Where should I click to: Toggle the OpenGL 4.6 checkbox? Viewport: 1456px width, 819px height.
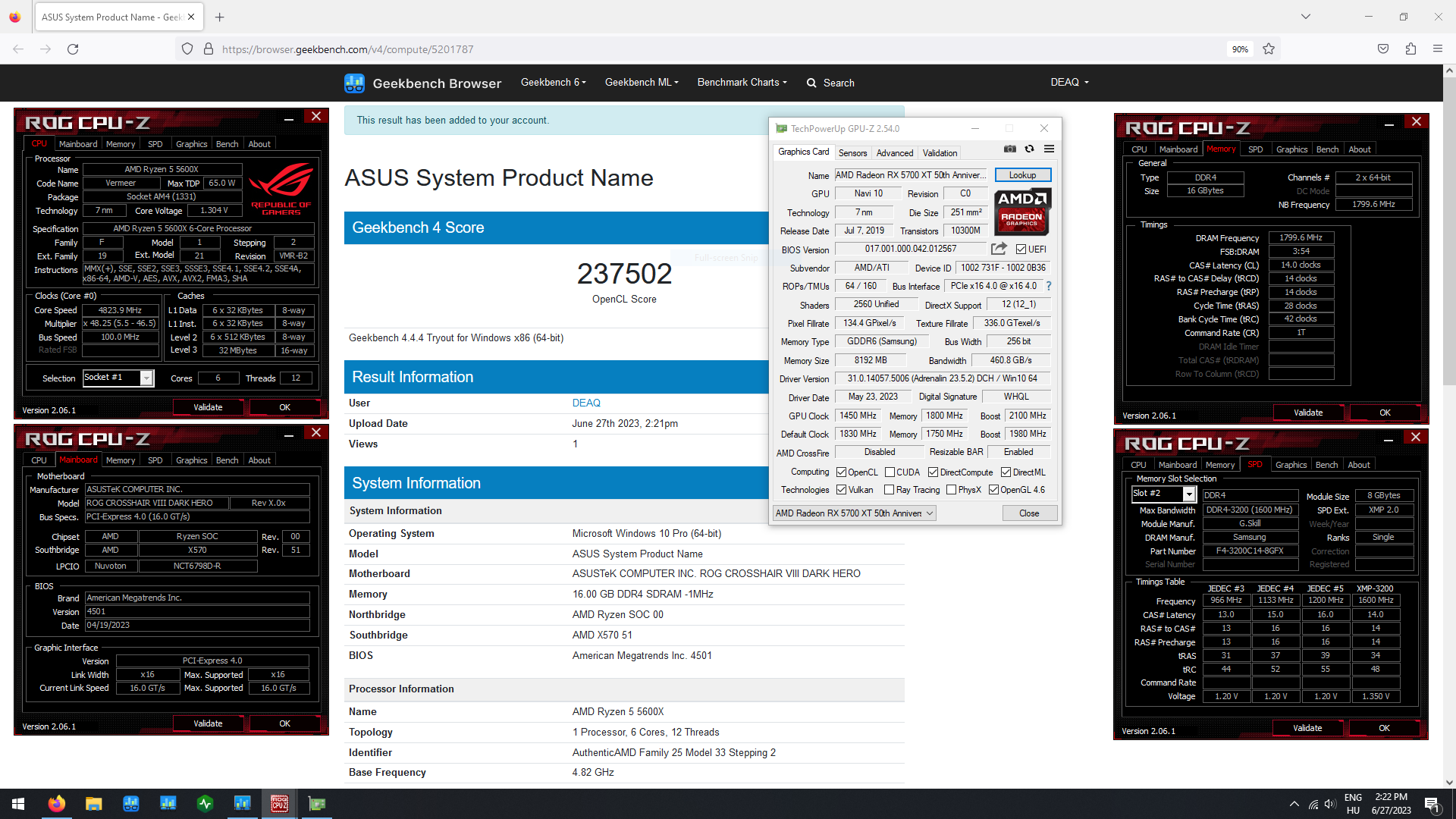pos(993,490)
